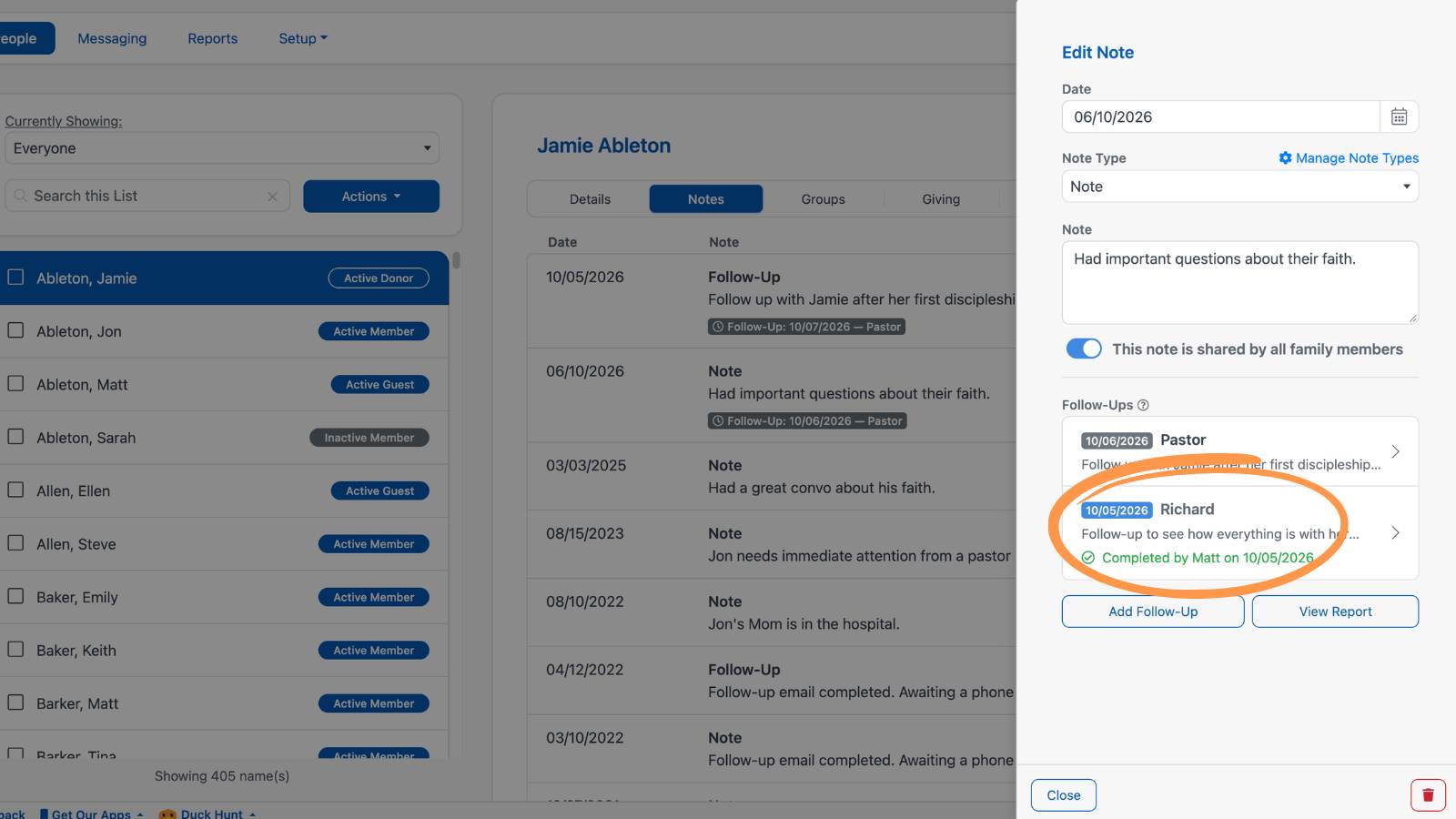Expand the Richard follow-up chevron
1456x819 pixels.
coord(1395,533)
